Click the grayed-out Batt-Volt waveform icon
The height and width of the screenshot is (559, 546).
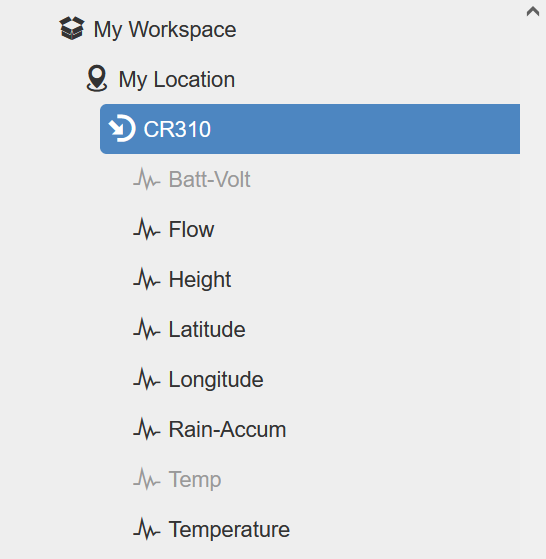pos(146,179)
